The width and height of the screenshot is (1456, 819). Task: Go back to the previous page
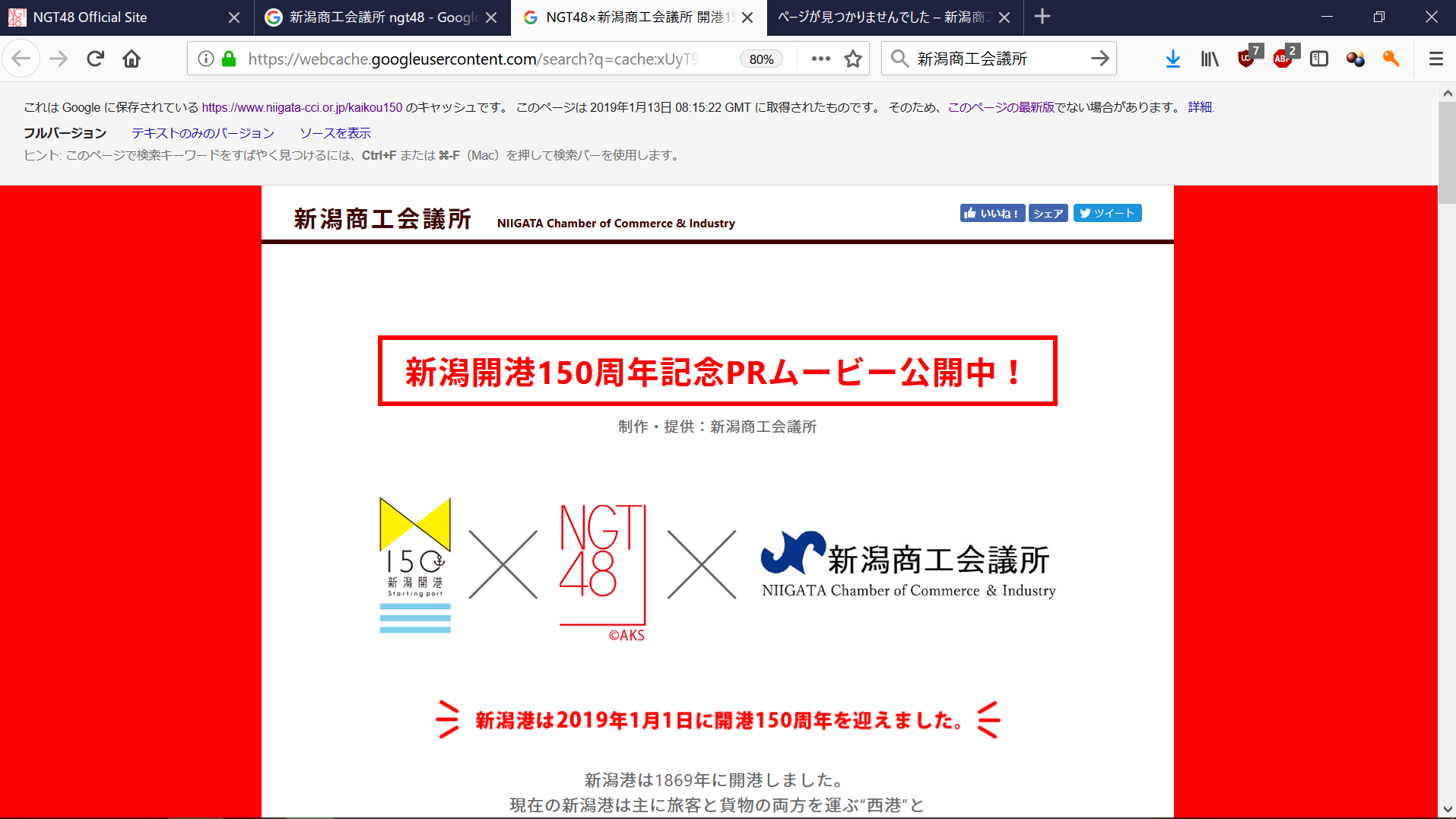(x=21, y=59)
